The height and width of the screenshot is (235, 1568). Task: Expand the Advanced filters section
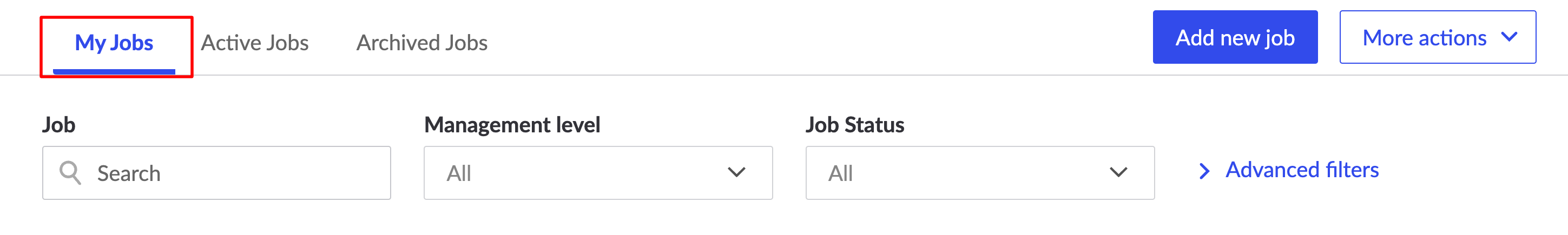(1288, 170)
